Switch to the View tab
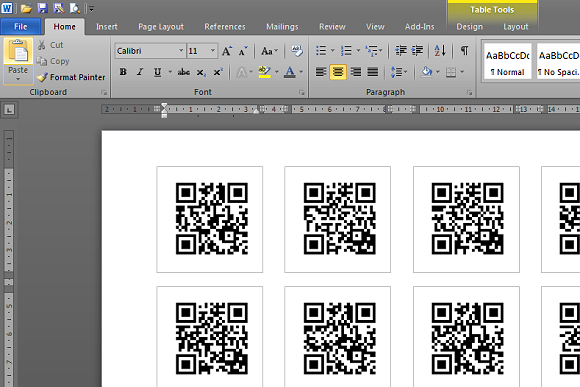Image resolution: width=580 pixels, height=387 pixels. coord(375,27)
